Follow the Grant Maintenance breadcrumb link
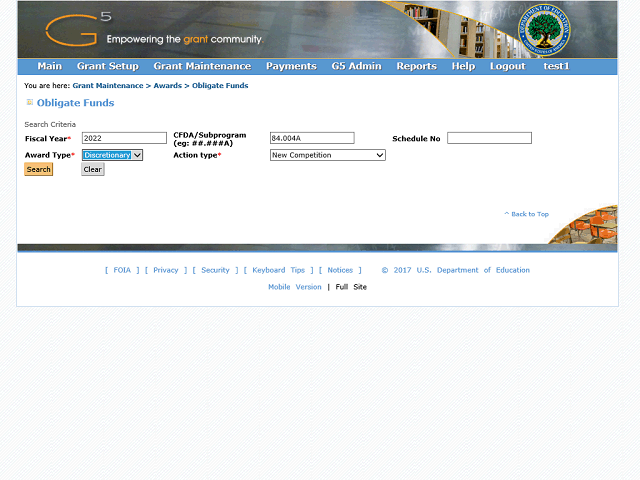Viewport: 640px width, 480px height. pos(108,86)
